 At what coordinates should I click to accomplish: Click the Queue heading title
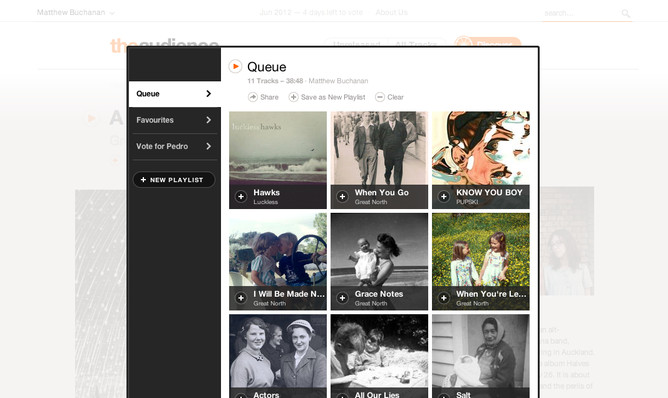coord(267,67)
